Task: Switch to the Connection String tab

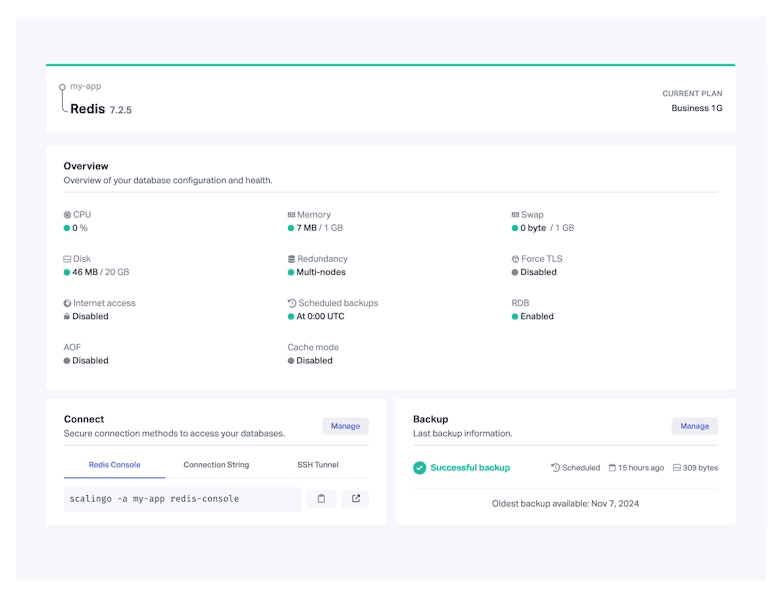Action: [x=216, y=465]
